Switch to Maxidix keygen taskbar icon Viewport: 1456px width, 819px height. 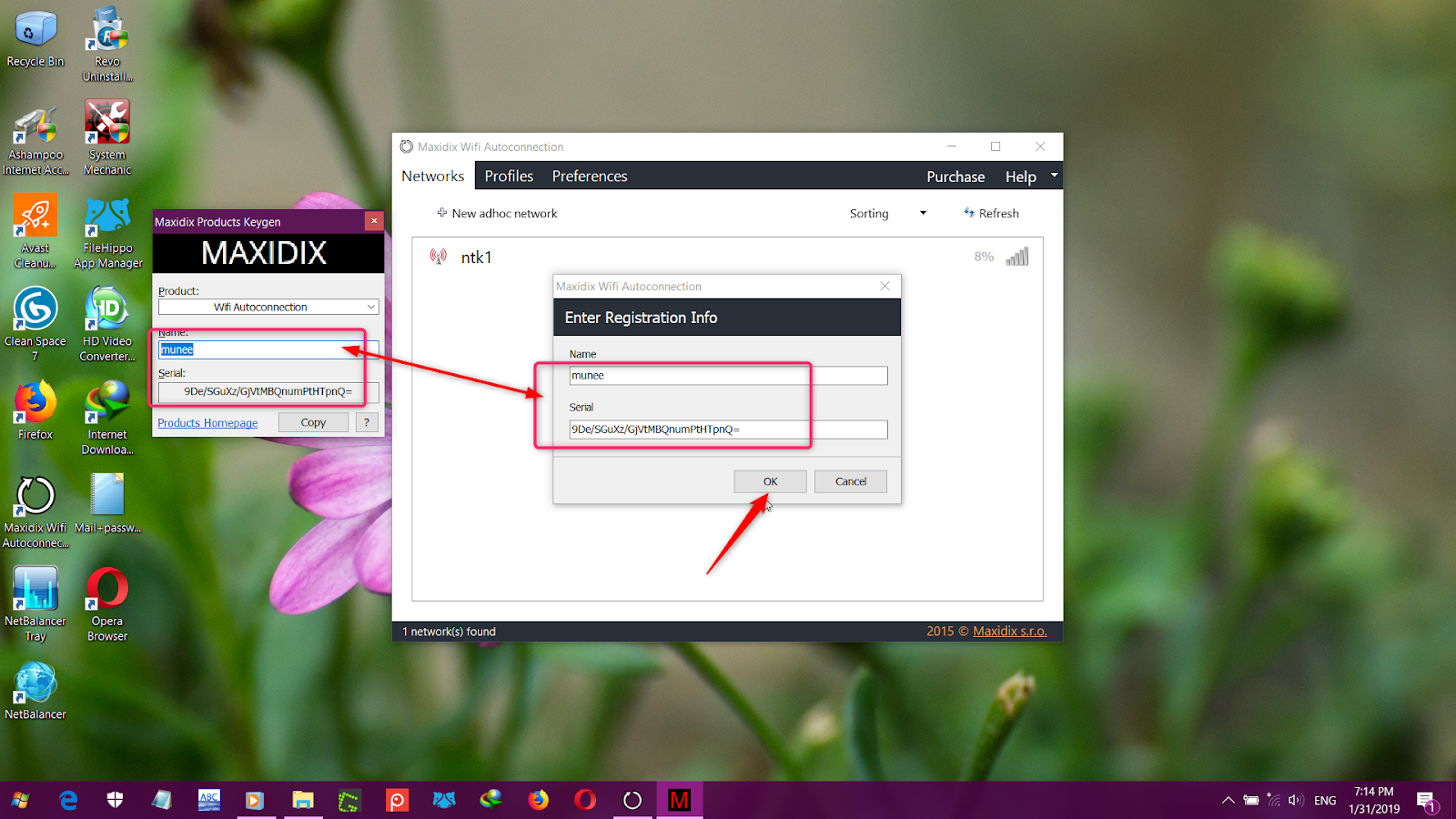pyautogui.click(x=679, y=800)
